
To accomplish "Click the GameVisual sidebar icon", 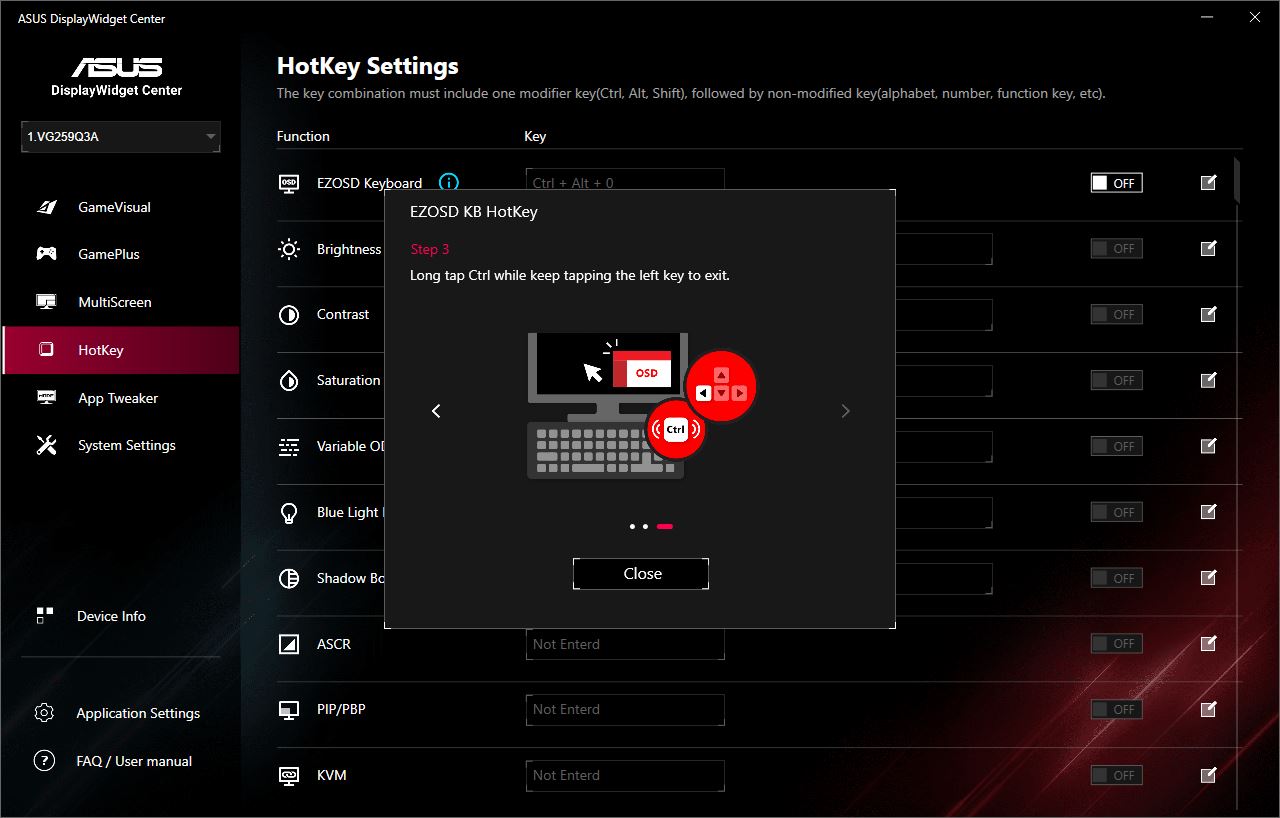I will [46, 207].
